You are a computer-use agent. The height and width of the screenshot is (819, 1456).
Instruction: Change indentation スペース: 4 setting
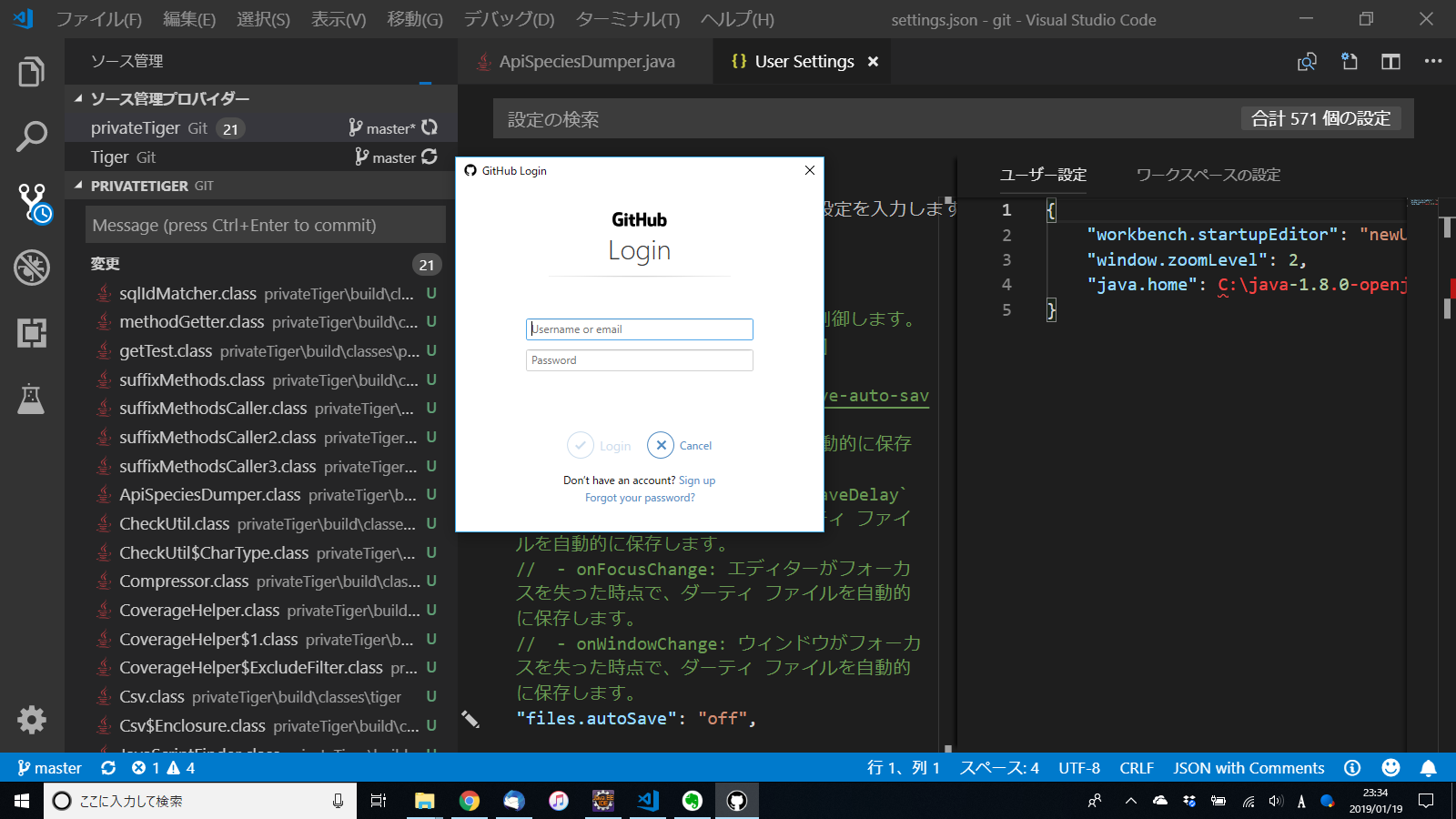pyautogui.click(x=999, y=768)
